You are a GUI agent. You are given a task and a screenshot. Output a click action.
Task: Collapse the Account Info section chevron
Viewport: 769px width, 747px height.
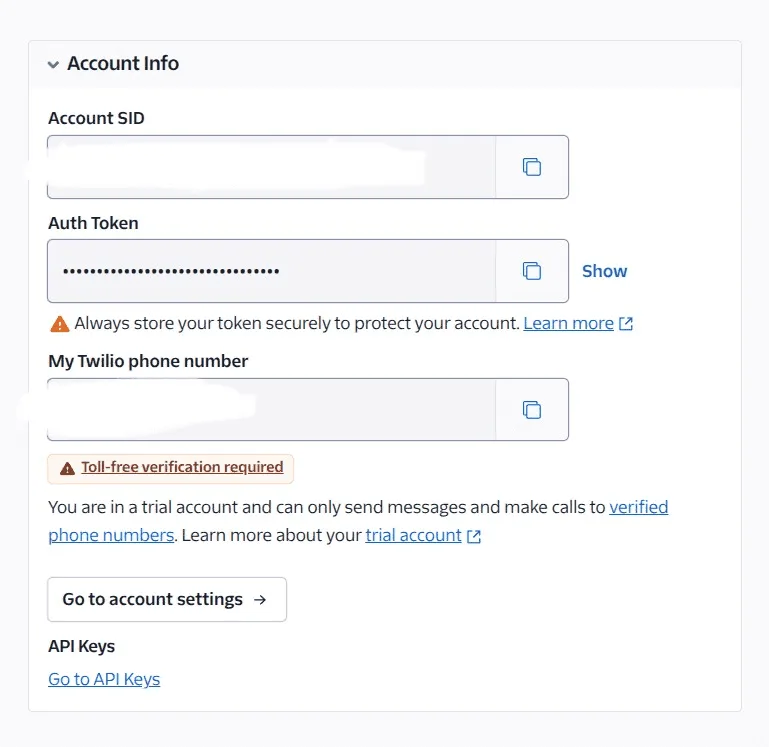(53, 64)
